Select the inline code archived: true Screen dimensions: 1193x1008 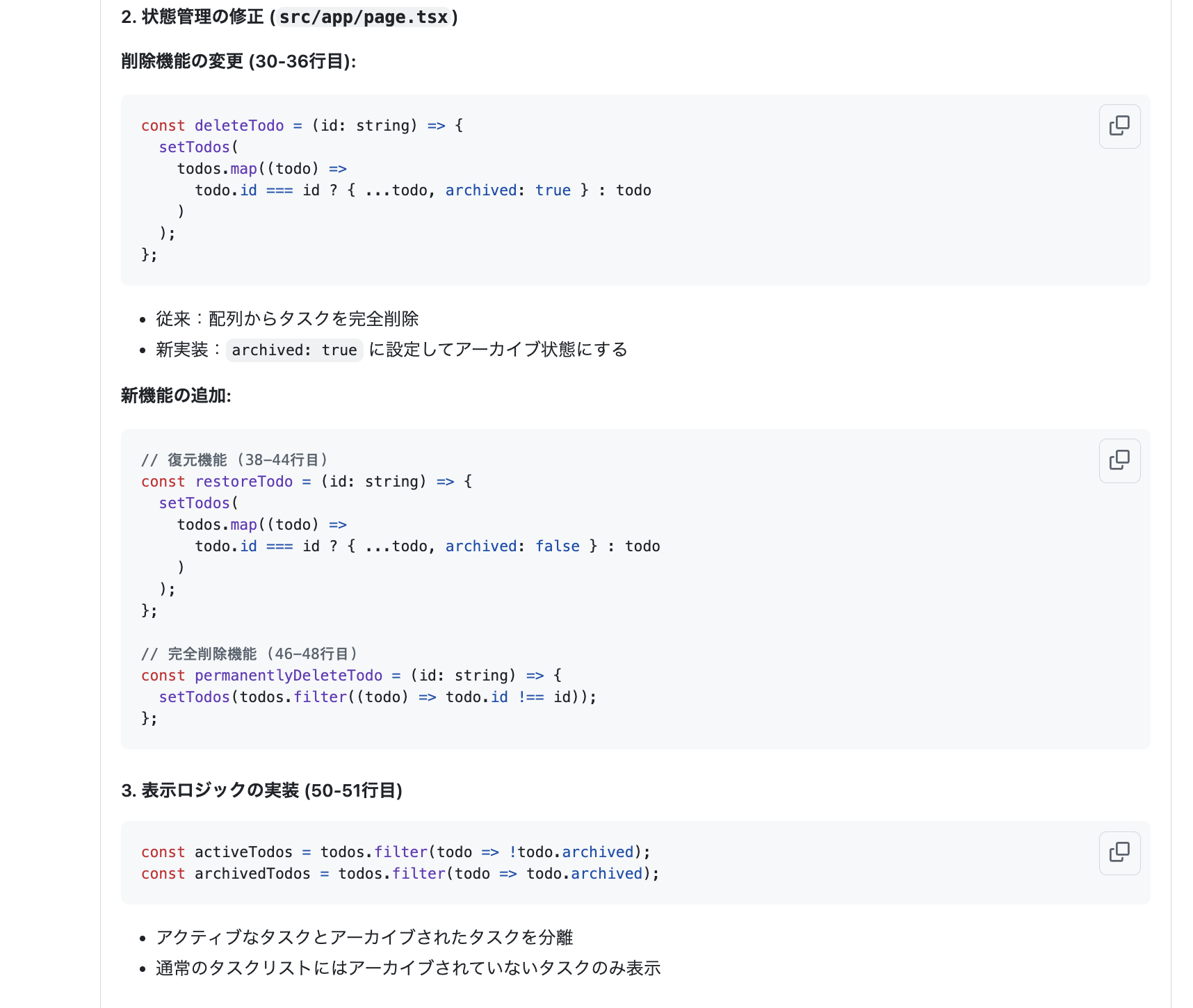[294, 350]
